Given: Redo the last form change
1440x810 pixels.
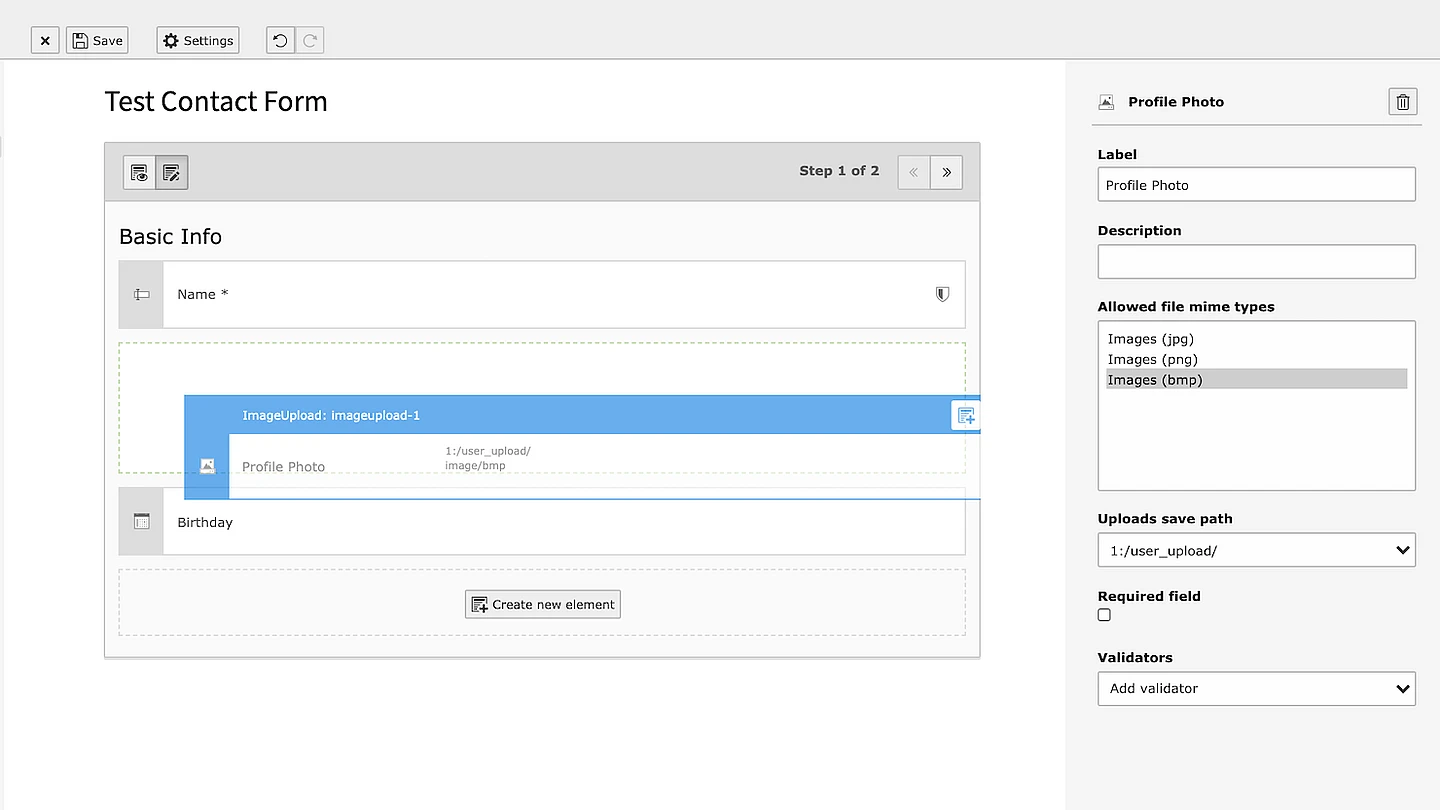Looking at the screenshot, I should point(309,40).
